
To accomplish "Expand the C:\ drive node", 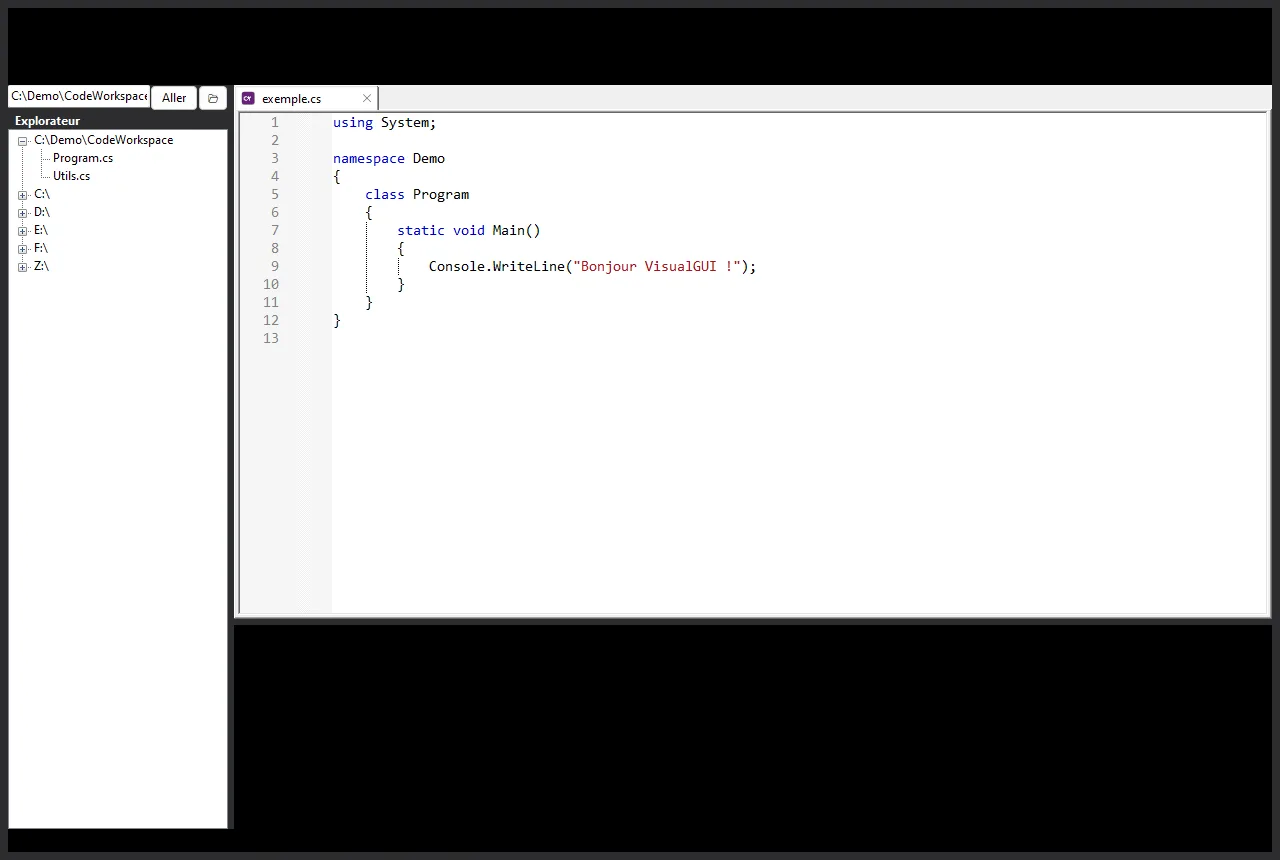I will coord(22,195).
